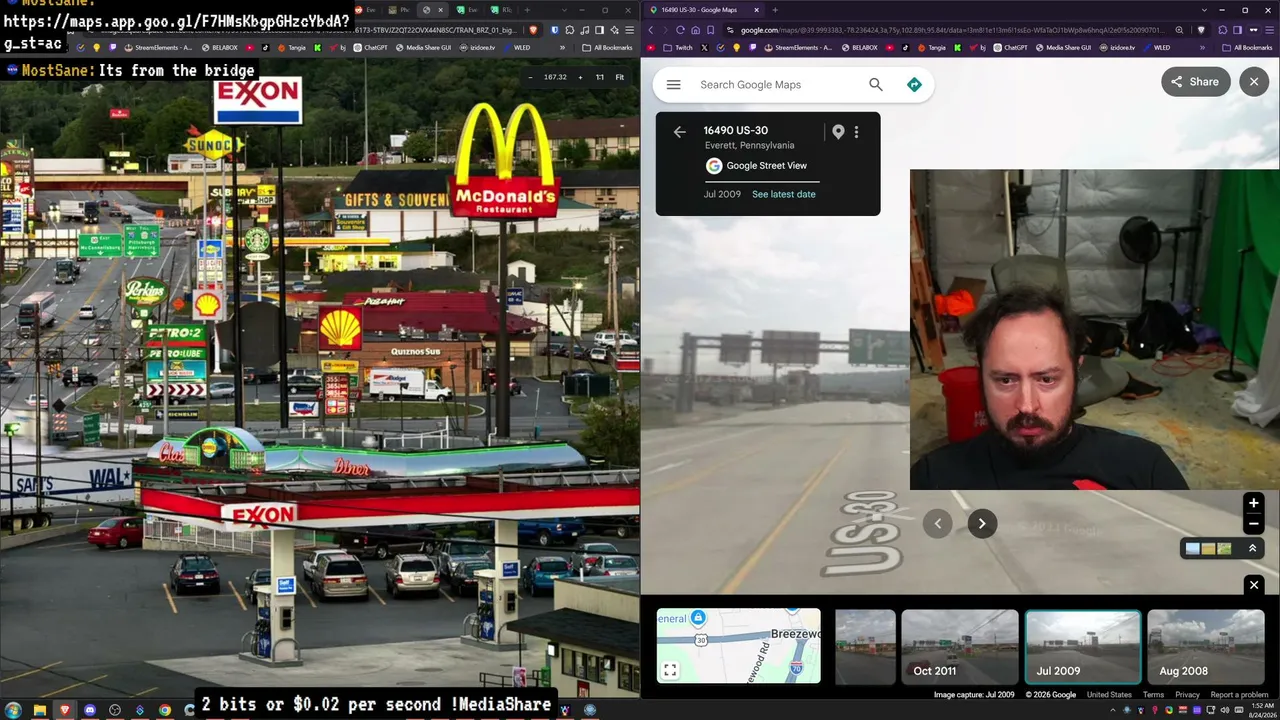Zoom in on Street View
Viewport: 1280px width, 720px height.
point(1253,503)
